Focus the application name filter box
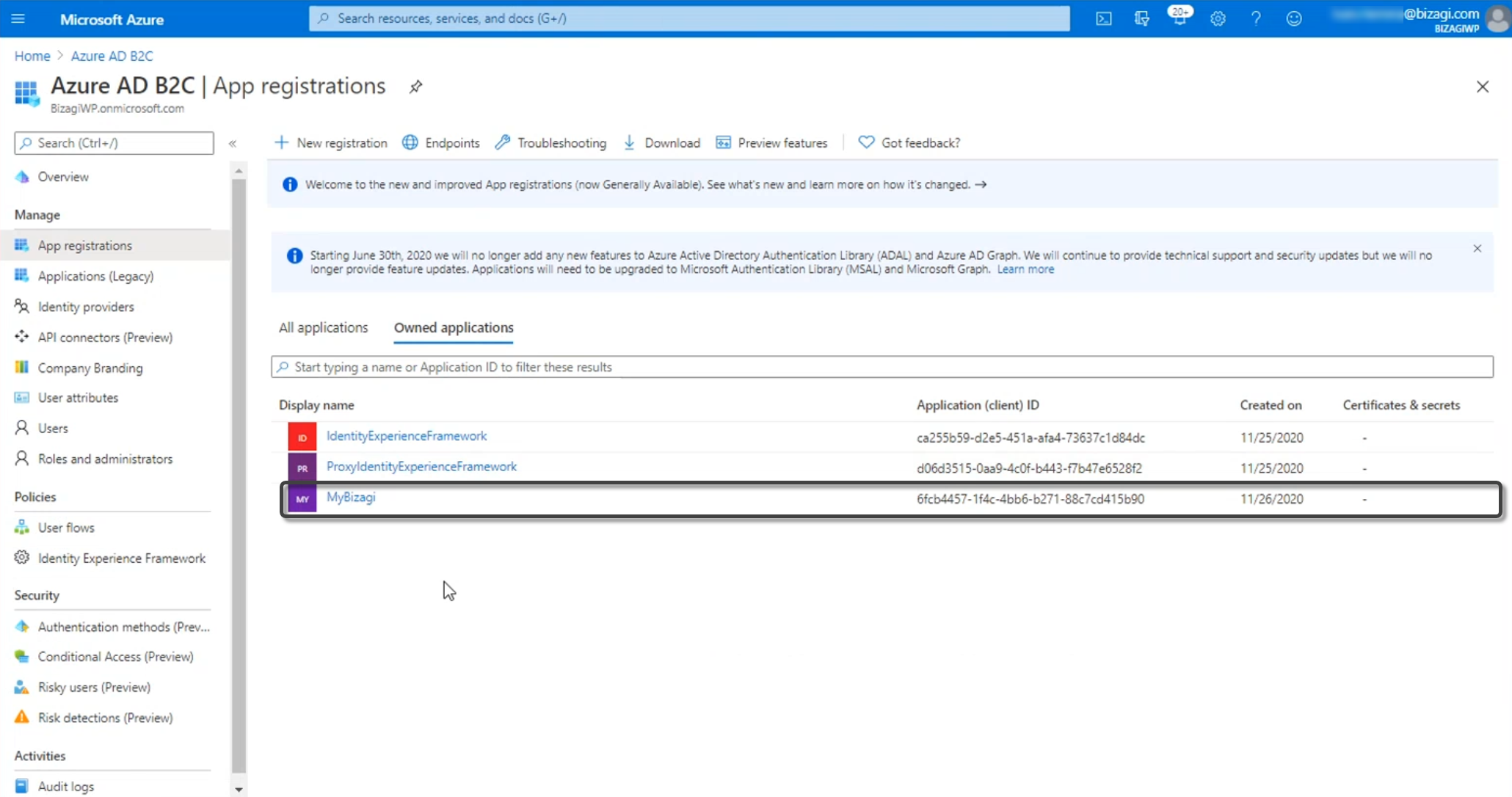The height and width of the screenshot is (797, 1512). pos(882,367)
